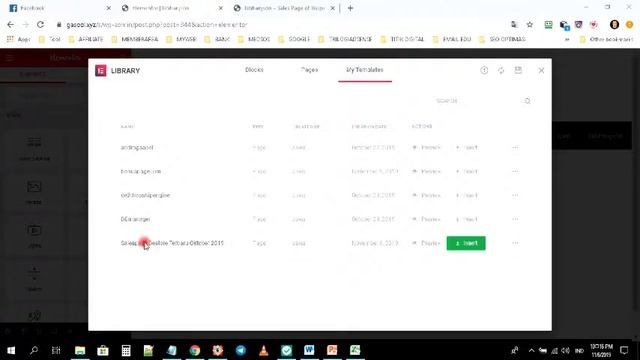The image size is (640, 360).
Task: Show hidden system tray icons
Action: click(531, 350)
